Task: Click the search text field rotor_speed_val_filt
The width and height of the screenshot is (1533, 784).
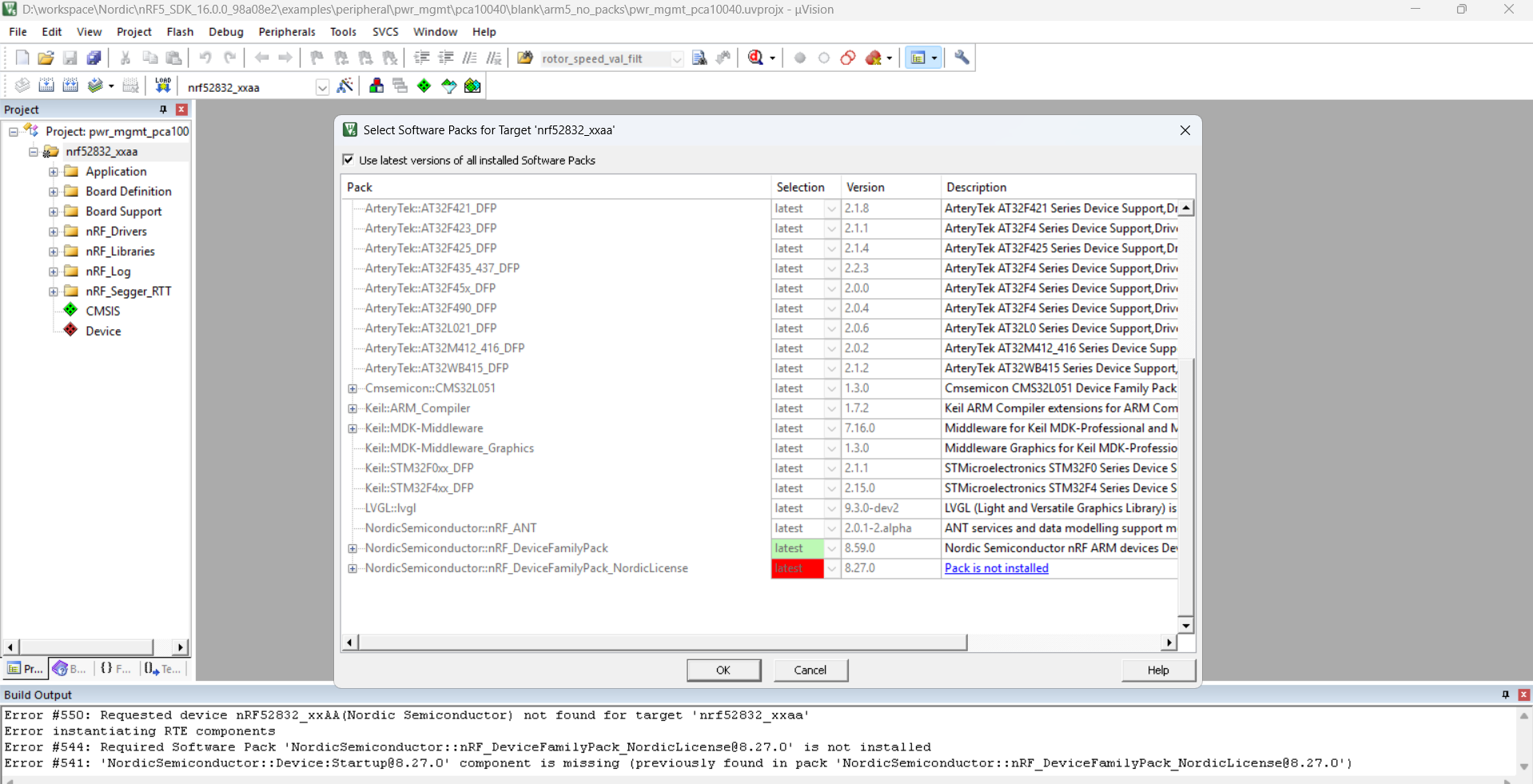Action: pos(604,58)
